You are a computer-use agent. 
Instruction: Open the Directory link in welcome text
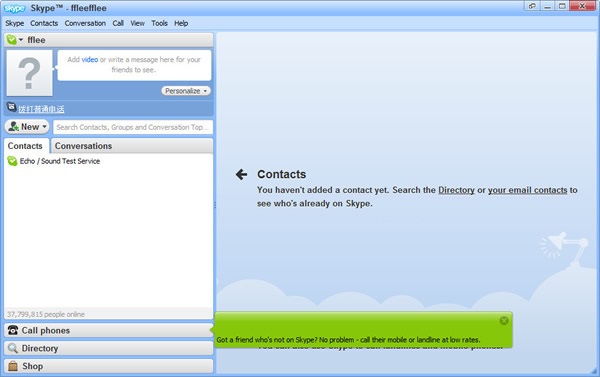[x=456, y=190]
